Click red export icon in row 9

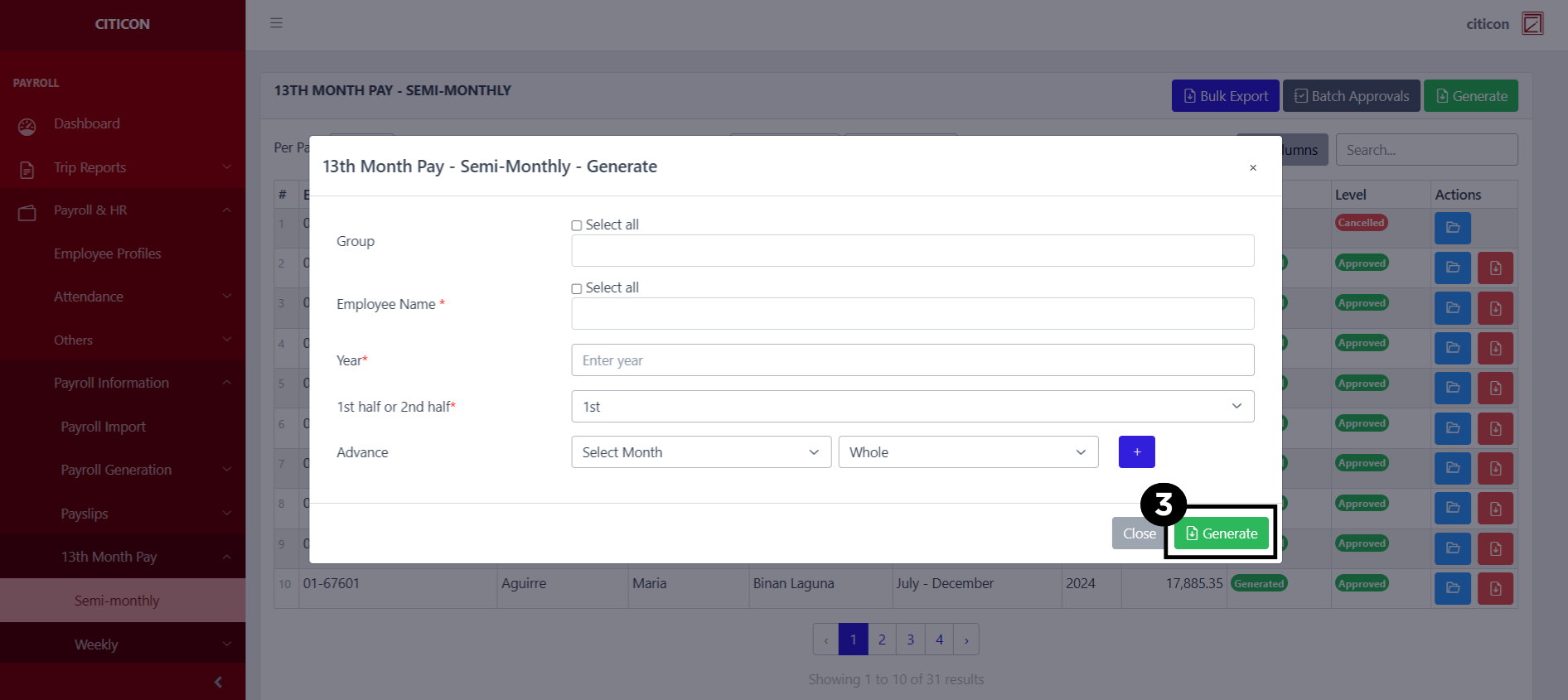1495,548
